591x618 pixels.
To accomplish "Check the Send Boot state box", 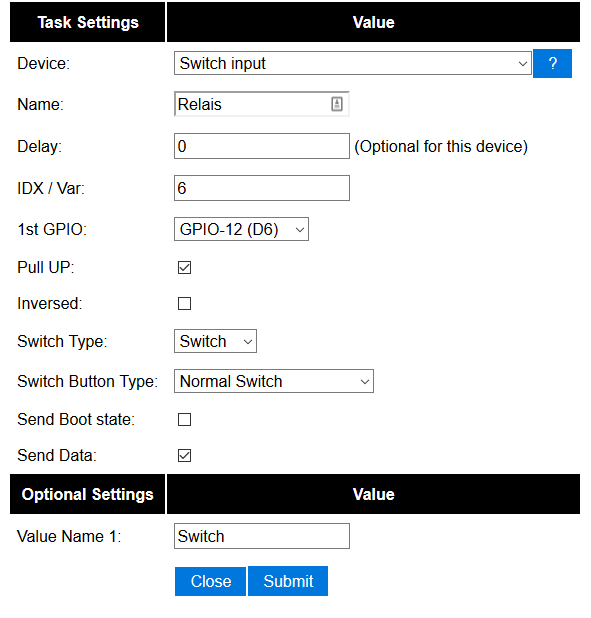I will (x=185, y=419).
